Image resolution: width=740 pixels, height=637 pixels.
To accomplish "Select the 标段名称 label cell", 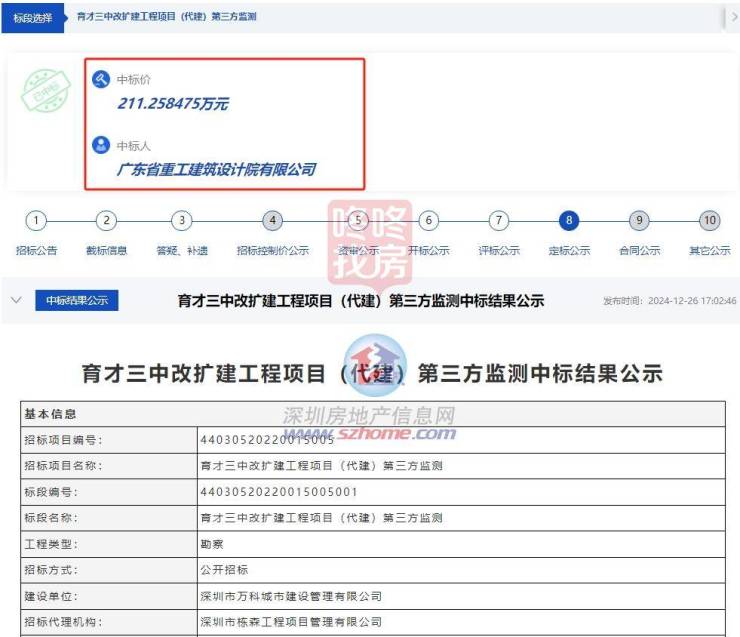I will coord(109,518).
